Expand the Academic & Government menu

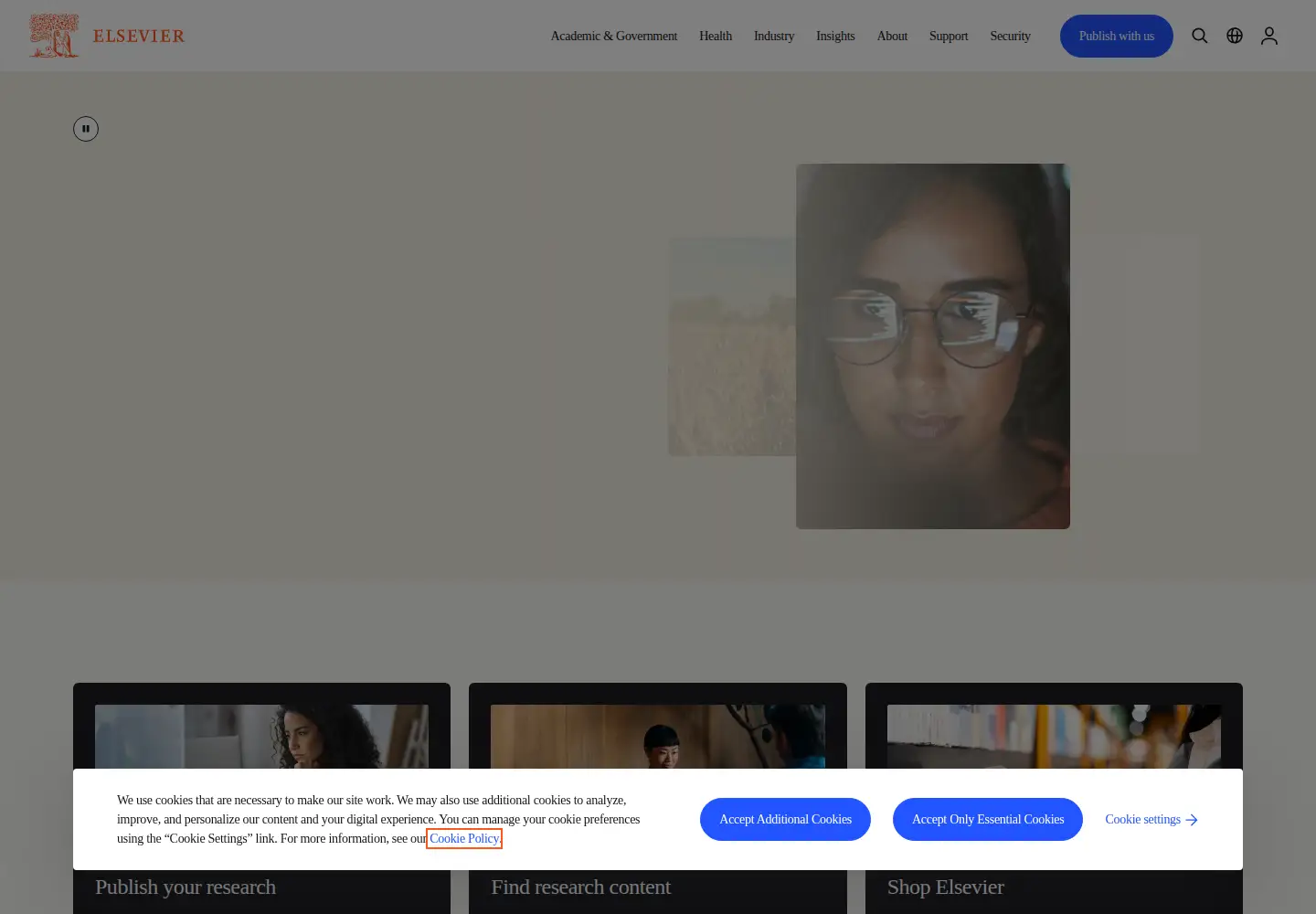pos(614,36)
